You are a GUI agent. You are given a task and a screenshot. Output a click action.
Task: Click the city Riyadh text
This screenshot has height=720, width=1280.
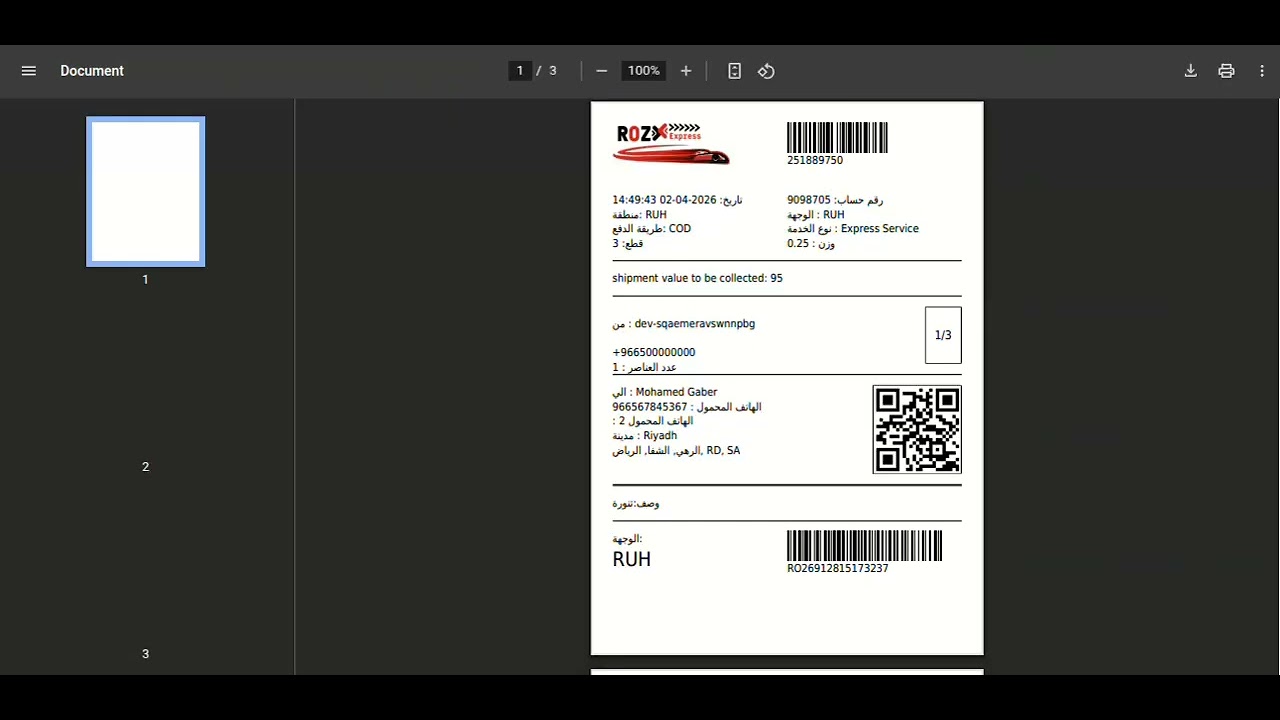click(661, 436)
